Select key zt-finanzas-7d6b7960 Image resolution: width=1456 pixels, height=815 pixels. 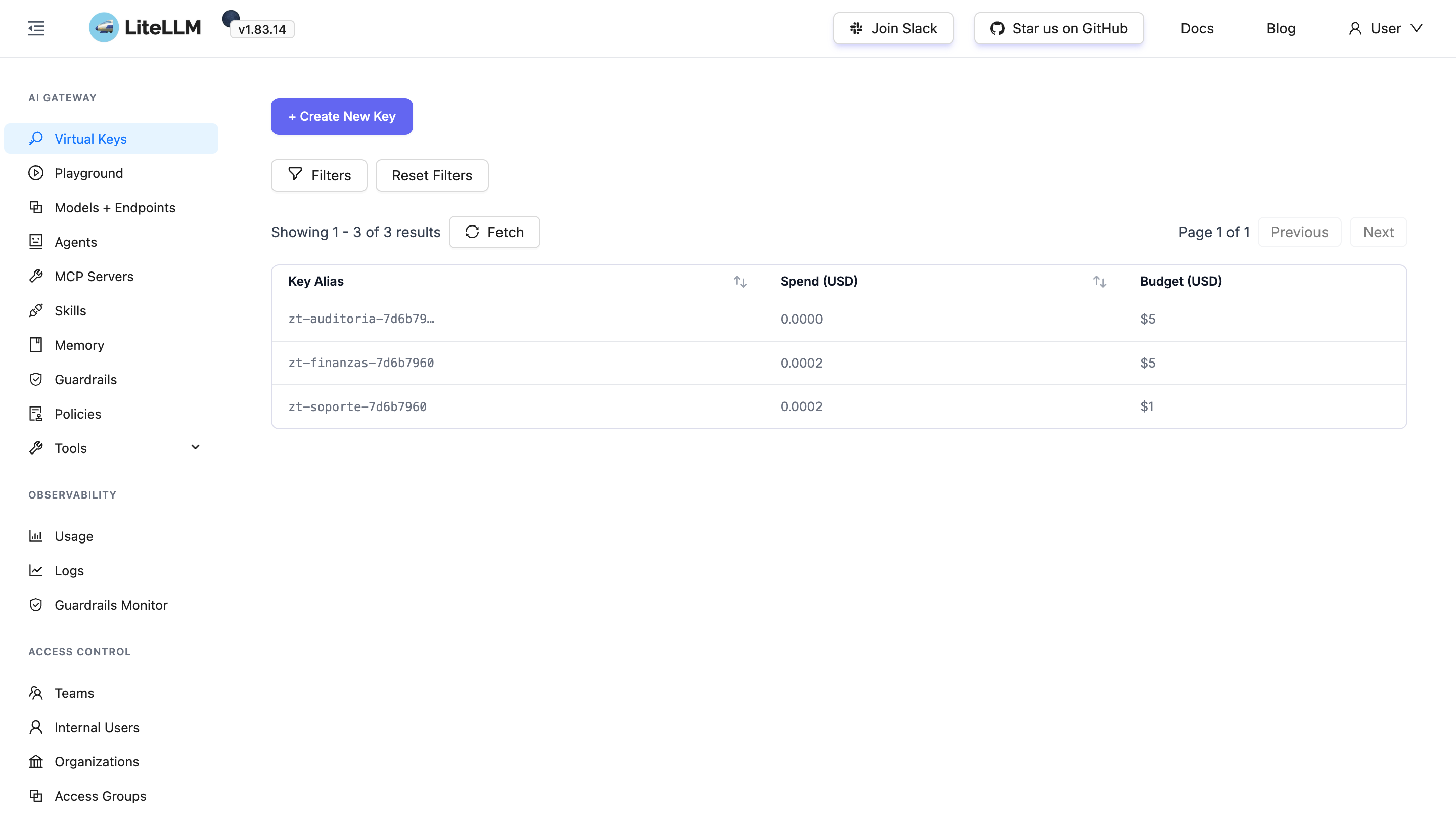(361, 363)
